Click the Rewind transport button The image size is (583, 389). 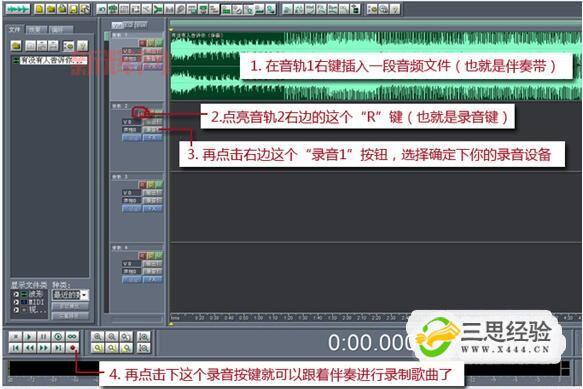coord(29,348)
